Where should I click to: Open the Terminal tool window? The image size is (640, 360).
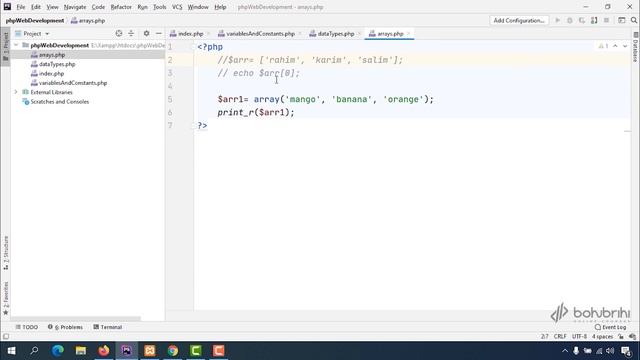[108, 327]
